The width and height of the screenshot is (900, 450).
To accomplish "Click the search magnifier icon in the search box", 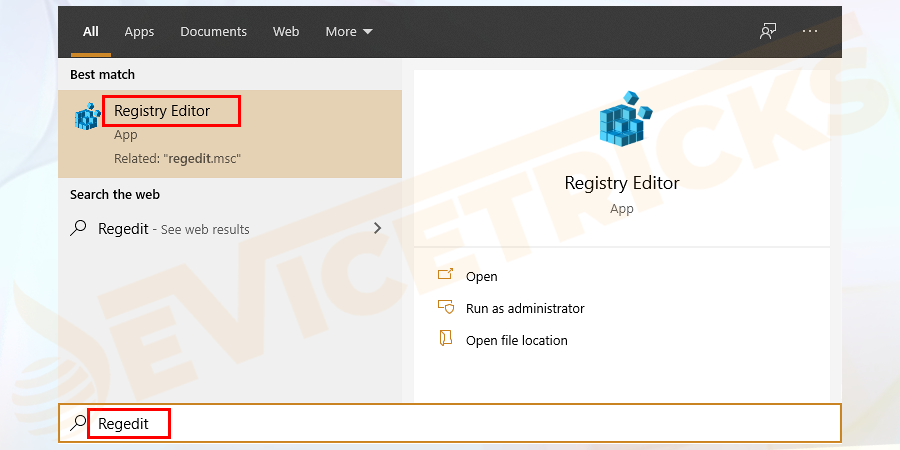I will click(x=78, y=424).
